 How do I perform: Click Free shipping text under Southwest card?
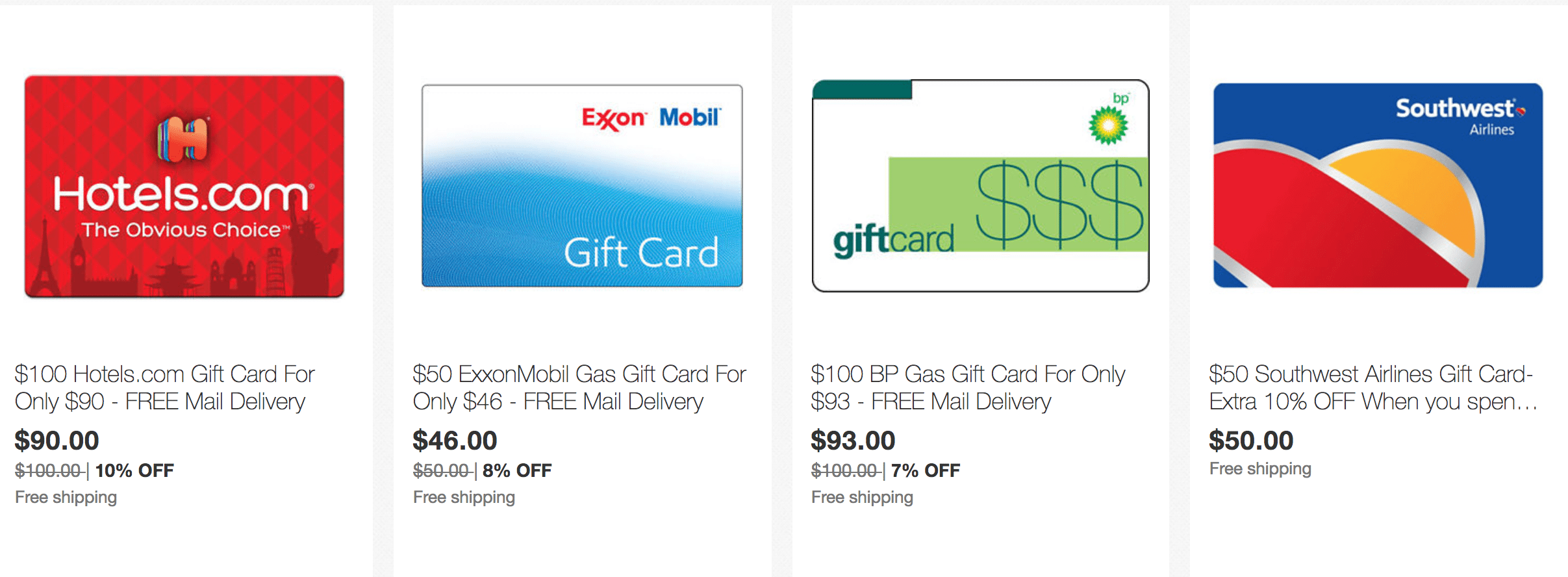click(1260, 469)
